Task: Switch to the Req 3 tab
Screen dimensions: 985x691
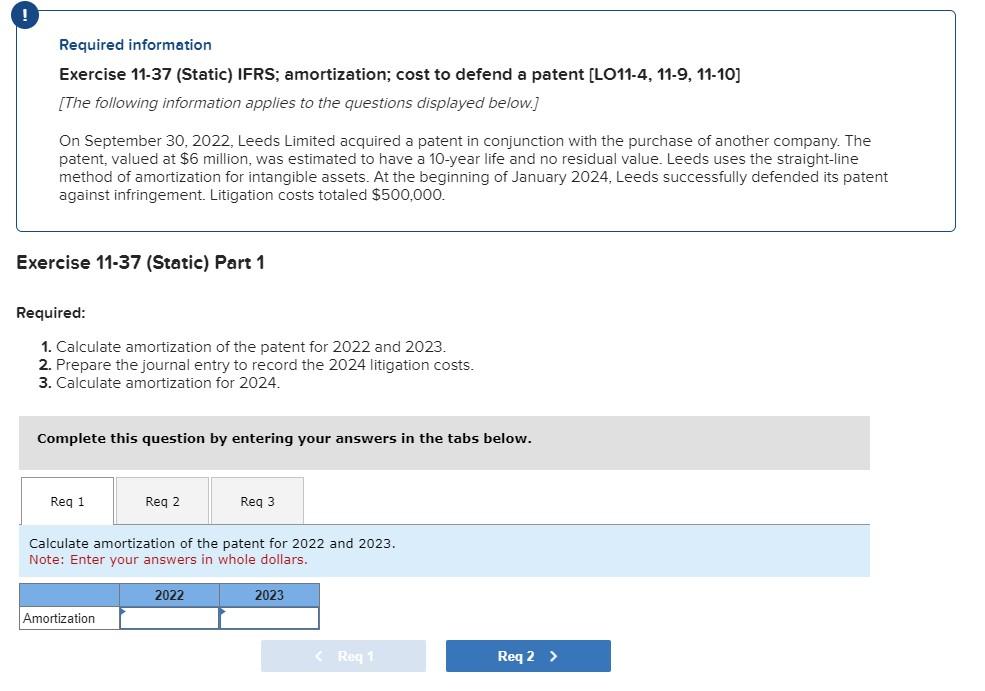Action: coord(256,500)
